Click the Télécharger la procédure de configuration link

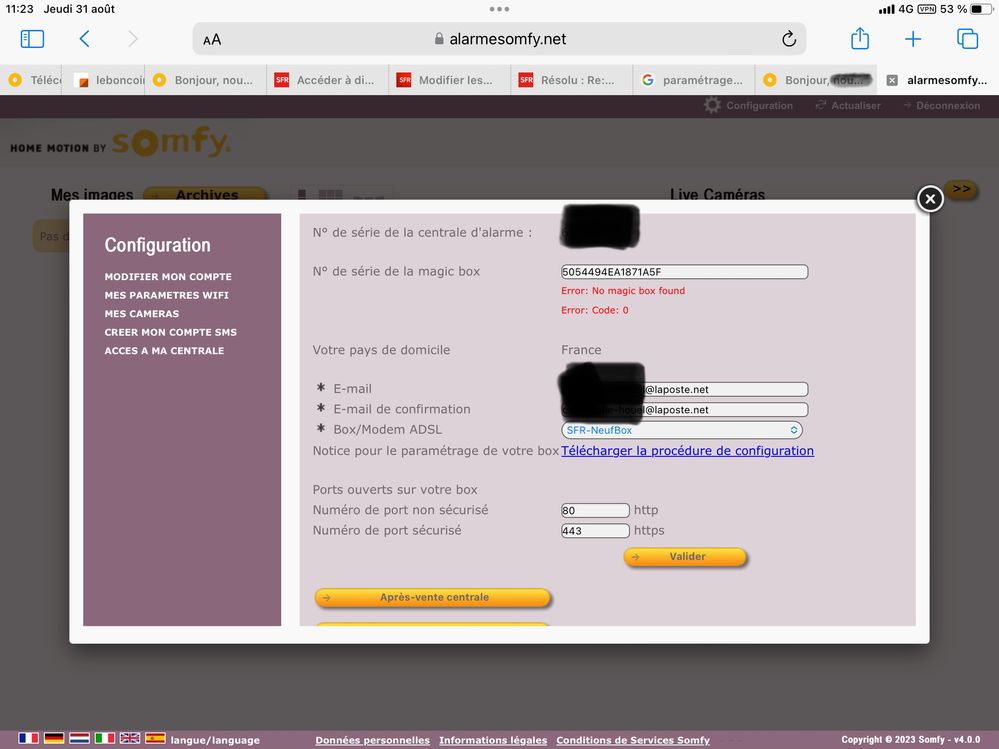(x=687, y=451)
